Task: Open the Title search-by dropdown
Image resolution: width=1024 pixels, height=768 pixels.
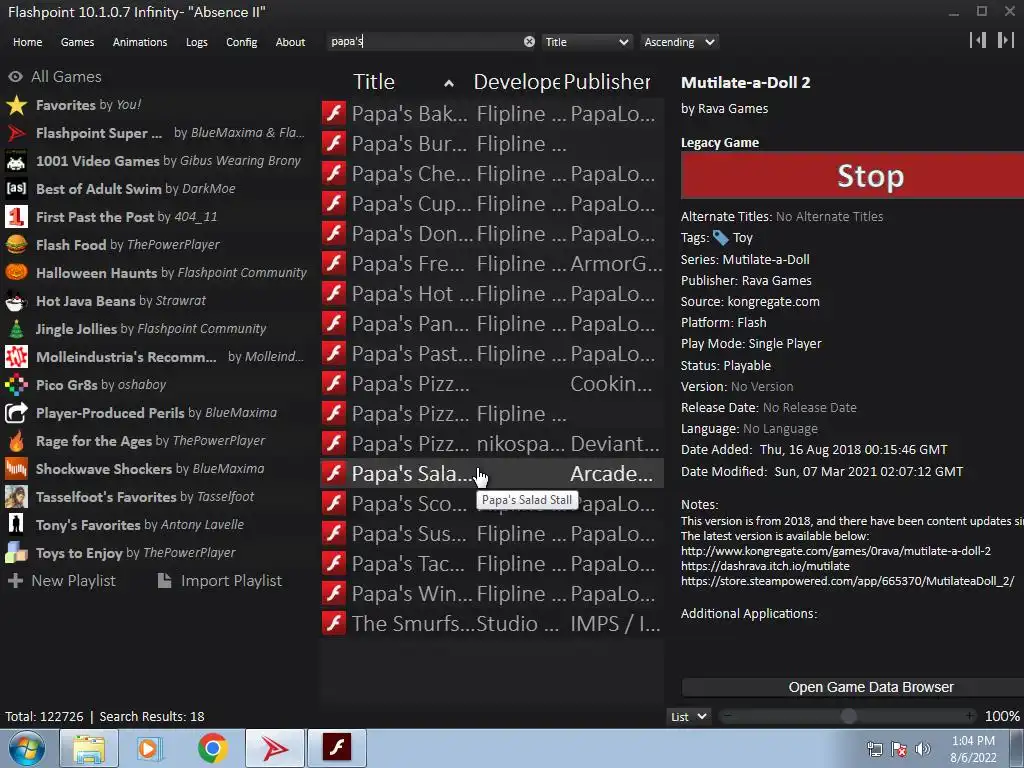Action: click(587, 42)
